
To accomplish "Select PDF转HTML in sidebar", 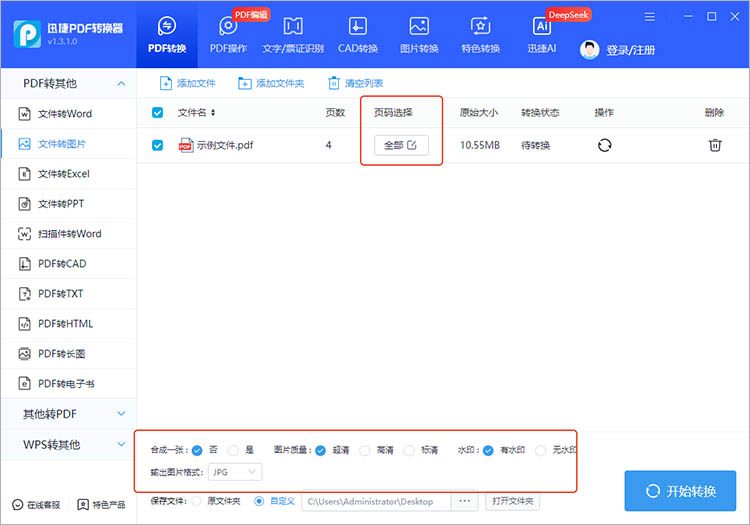I will pyautogui.click(x=68, y=324).
